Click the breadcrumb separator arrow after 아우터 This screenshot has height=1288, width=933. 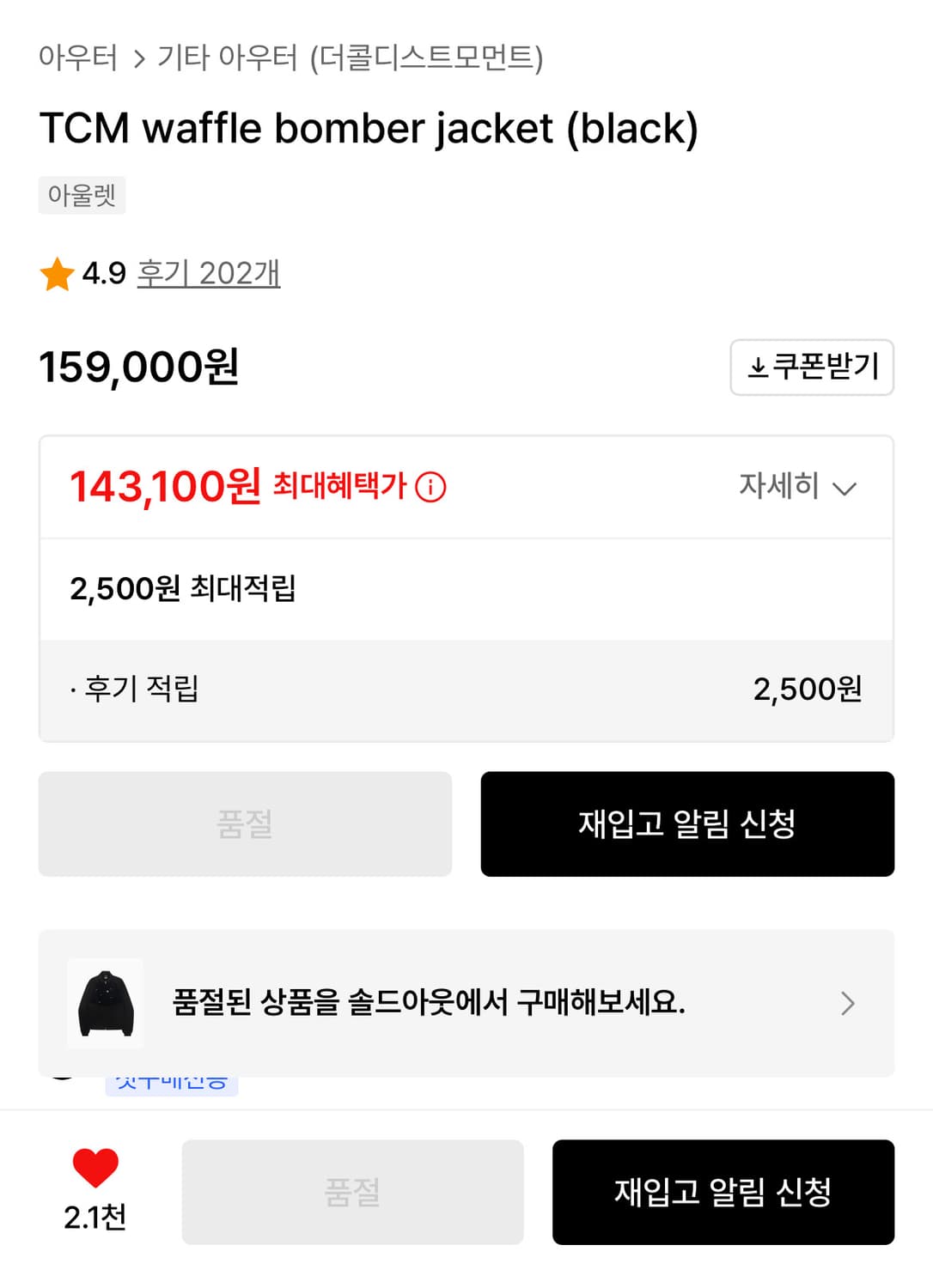[138, 59]
